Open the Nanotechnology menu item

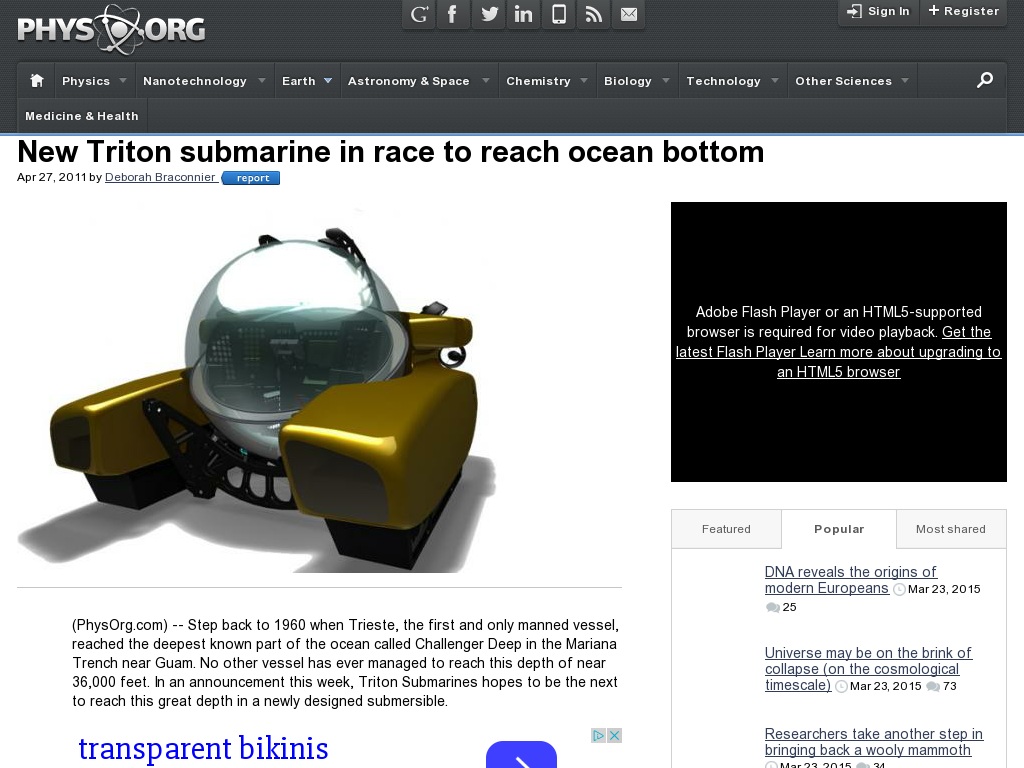pyautogui.click(x=195, y=81)
